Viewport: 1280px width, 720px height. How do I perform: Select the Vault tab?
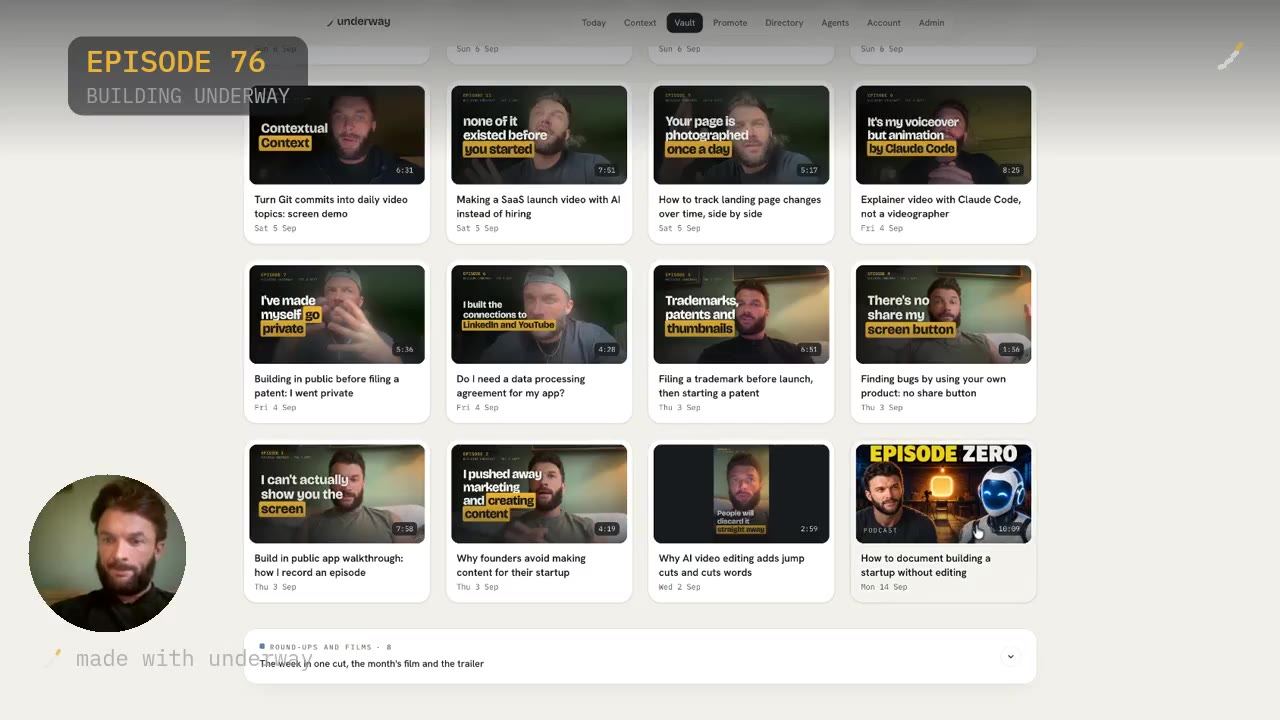[x=685, y=23]
